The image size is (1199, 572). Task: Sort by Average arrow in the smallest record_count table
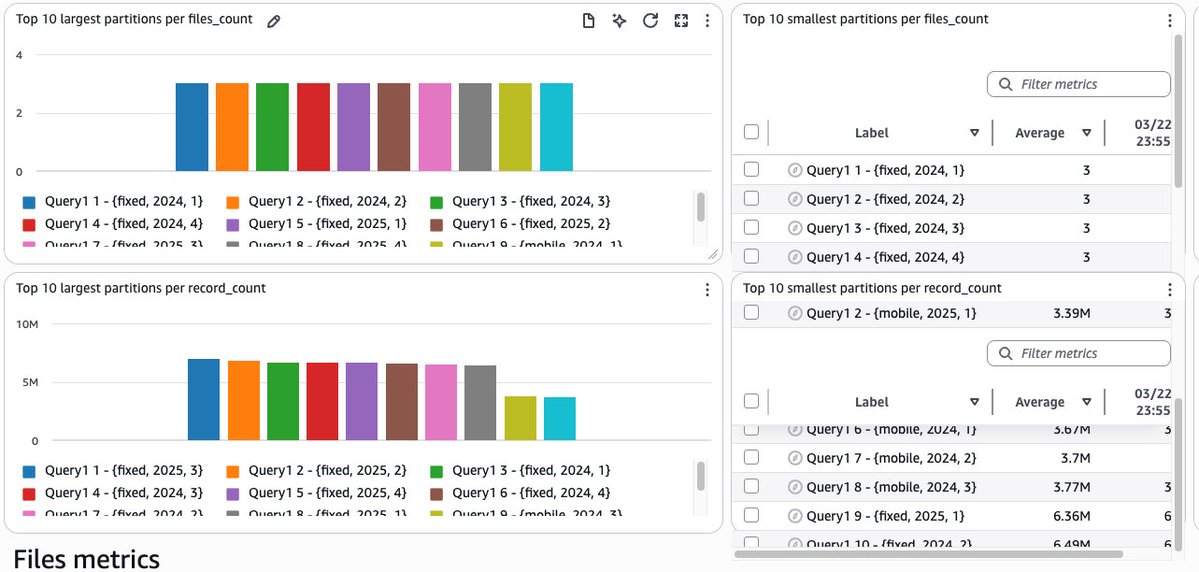(x=1087, y=402)
